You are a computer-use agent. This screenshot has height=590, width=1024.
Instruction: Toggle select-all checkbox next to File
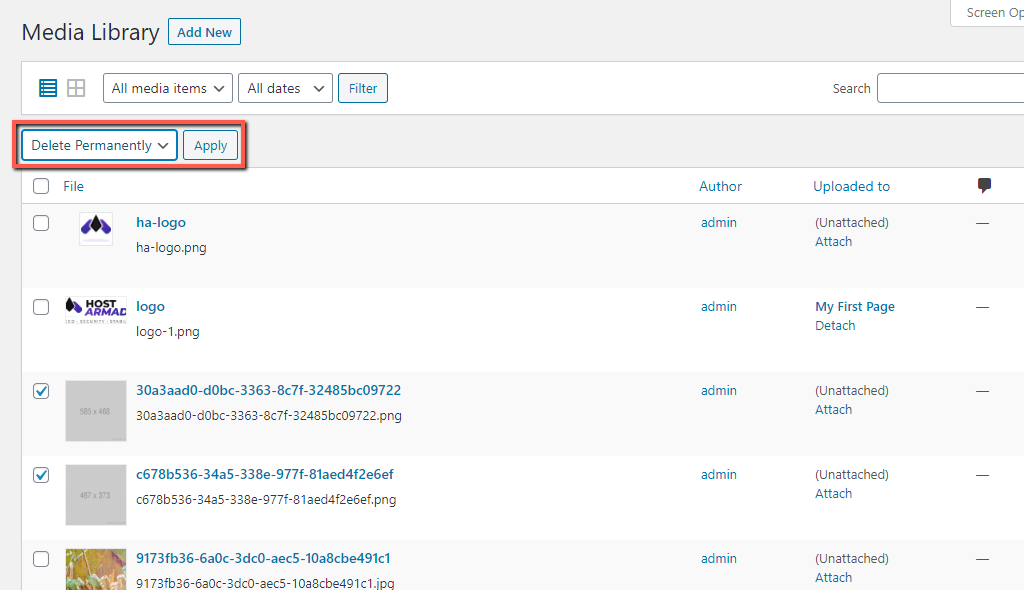pyautogui.click(x=41, y=186)
